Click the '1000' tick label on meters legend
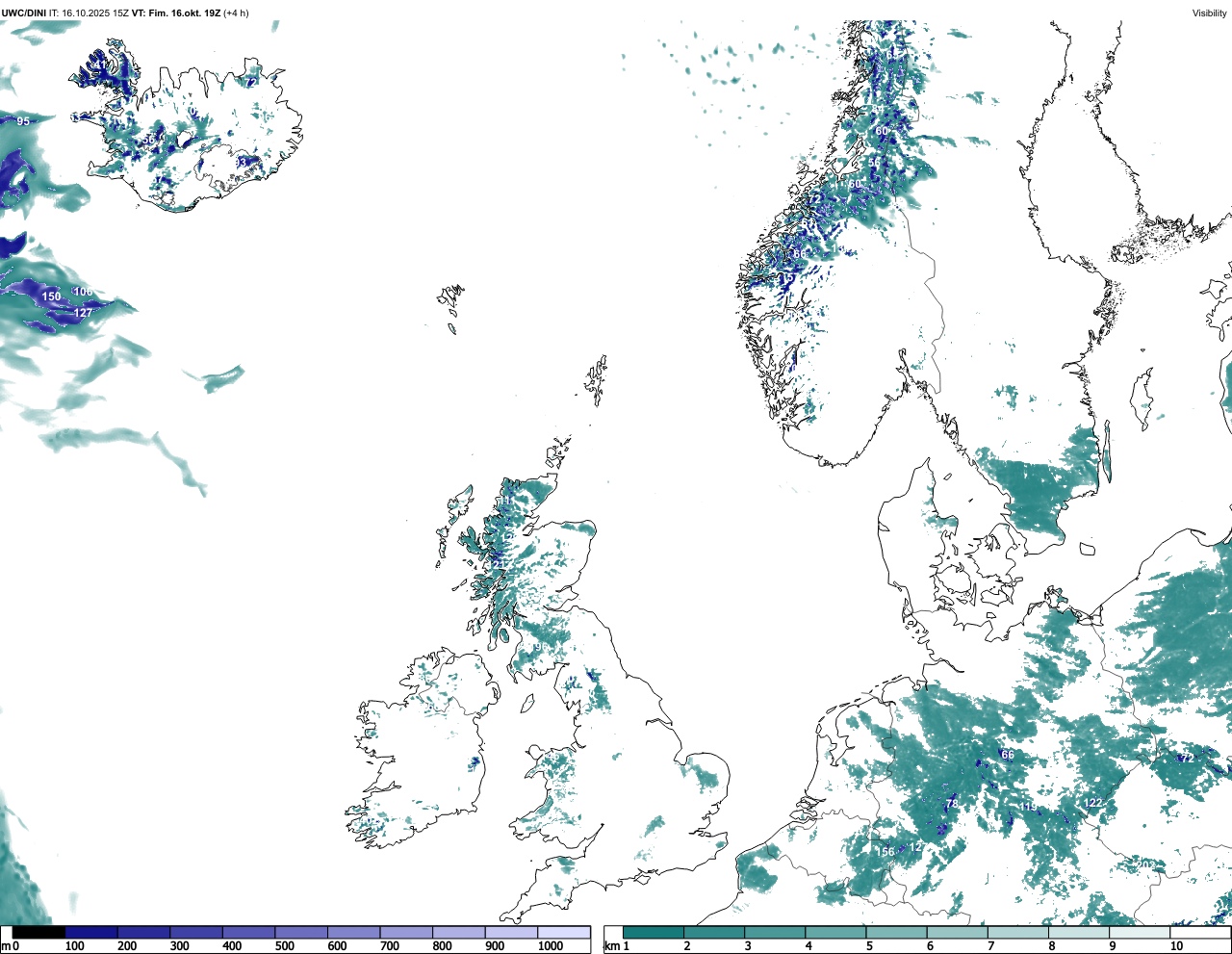This screenshot has height=954, width=1232. coord(551,946)
